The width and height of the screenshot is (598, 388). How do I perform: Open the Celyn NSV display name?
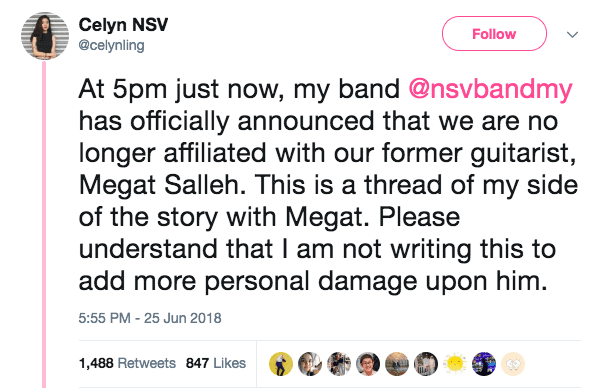tap(123, 25)
